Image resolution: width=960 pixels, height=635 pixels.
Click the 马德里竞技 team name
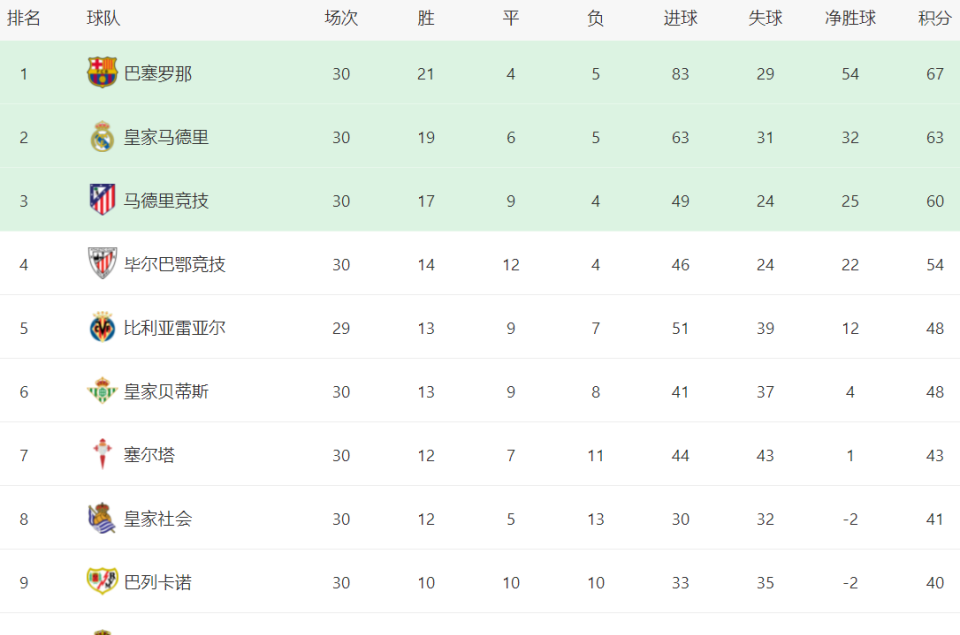pos(166,201)
